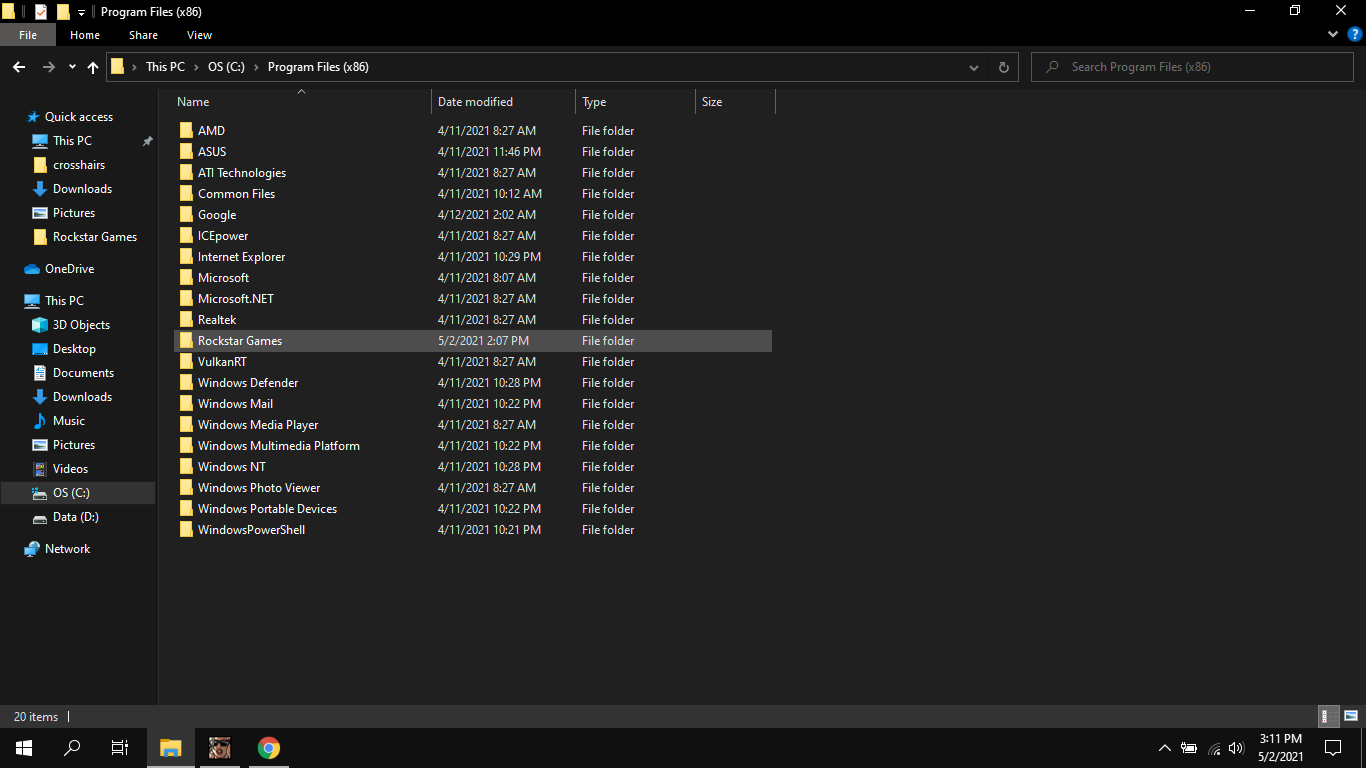Viewport: 1366px width, 768px height.
Task: Click the Forward navigation arrow
Action: (x=48, y=67)
